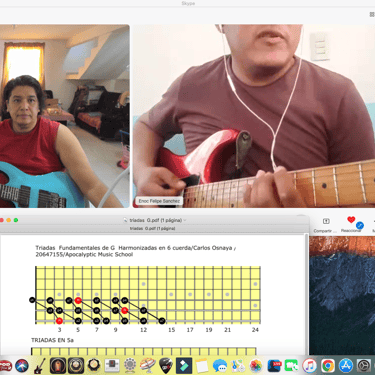Click the Enoc Felipe Sanchez name label

[159, 201]
